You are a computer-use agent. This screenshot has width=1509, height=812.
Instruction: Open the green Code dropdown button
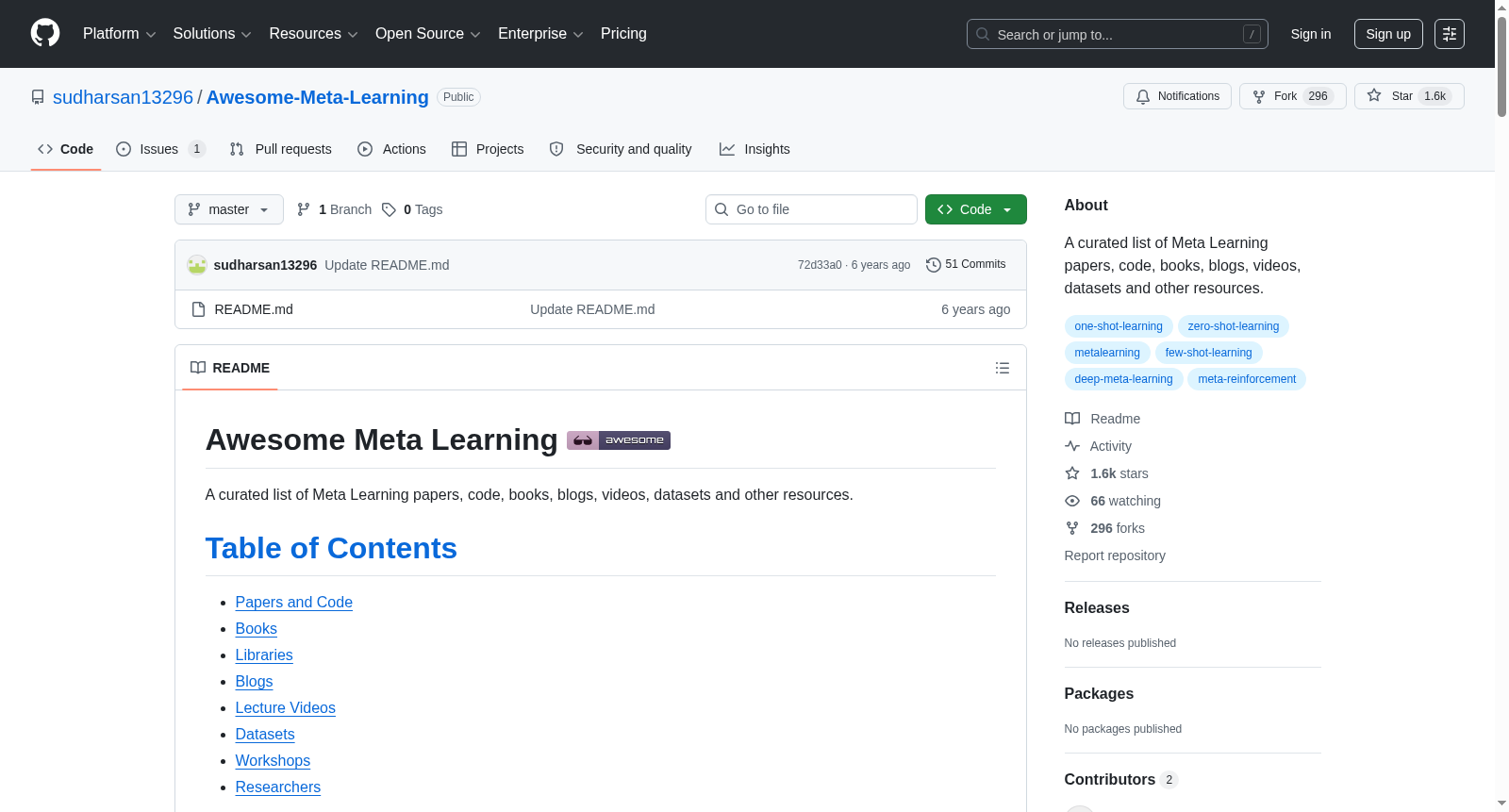coord(976,209)
